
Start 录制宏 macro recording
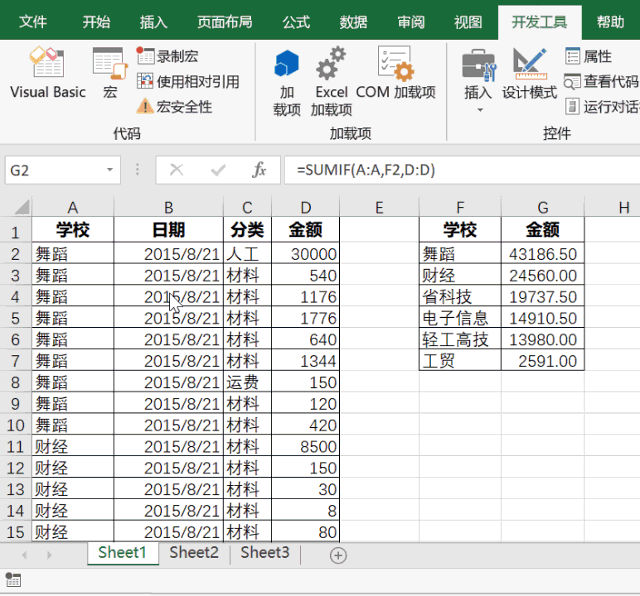(x=167, y=56)
